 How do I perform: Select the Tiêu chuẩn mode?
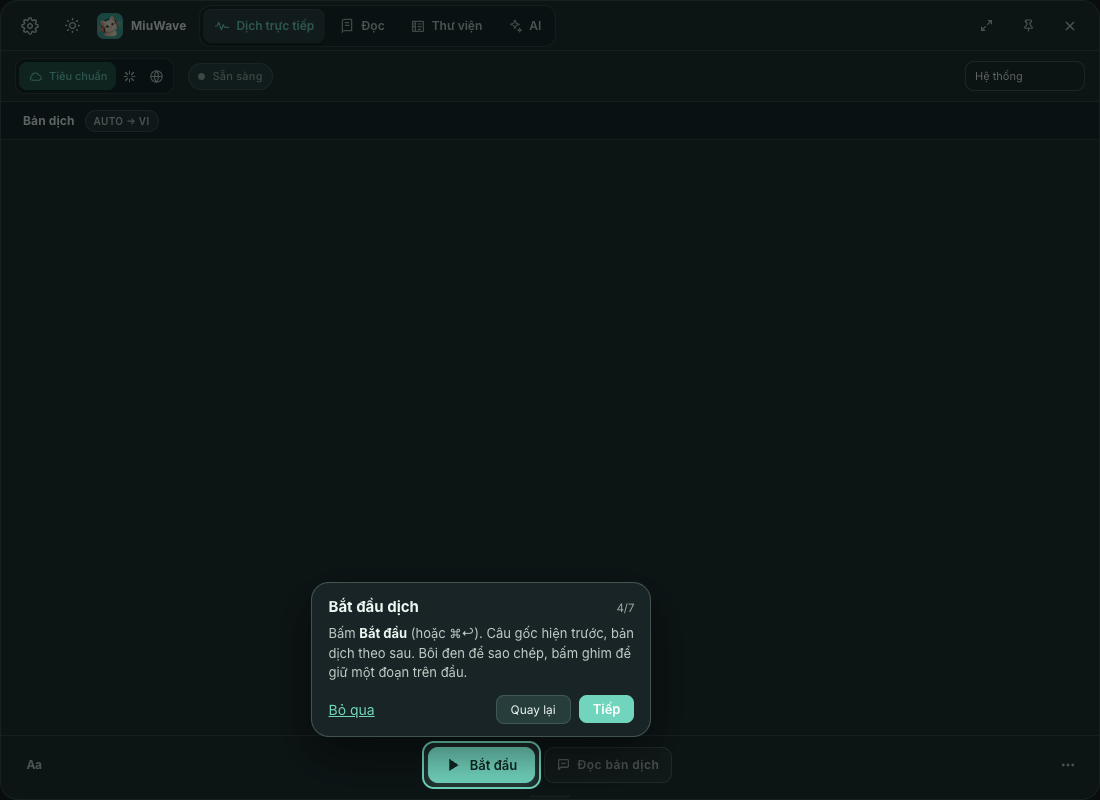point(68,76)
